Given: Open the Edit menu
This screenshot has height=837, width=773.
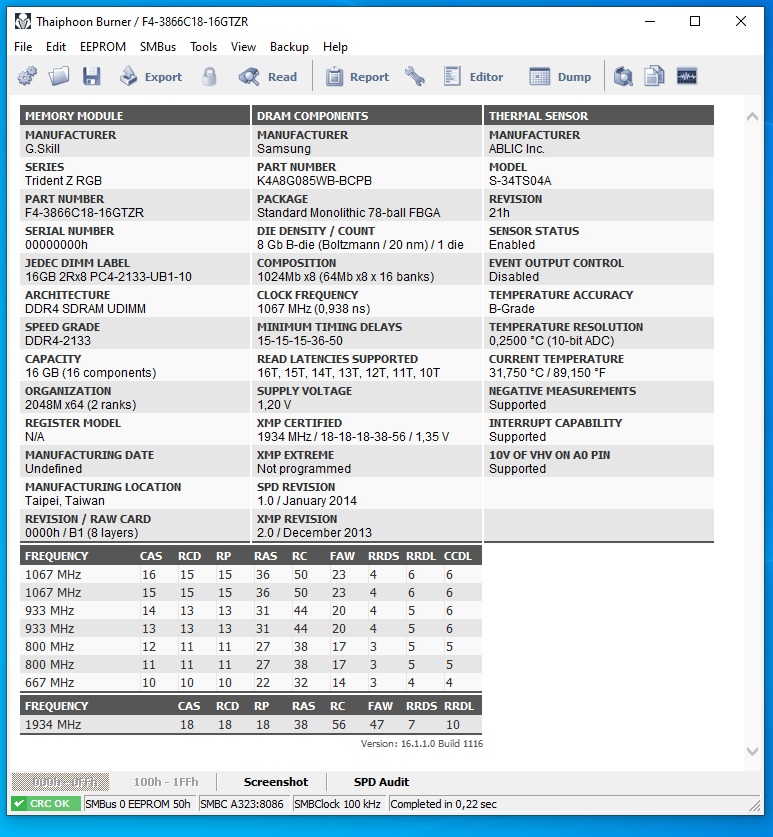Looking at the screenshot, I should coord(56,47).
